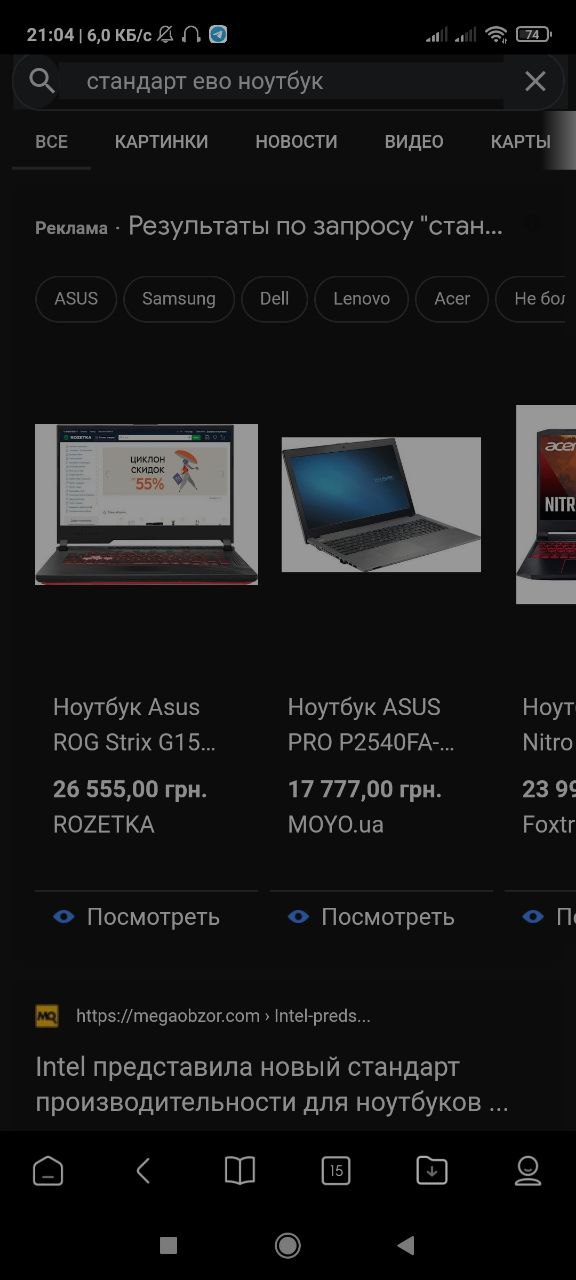
Task: Go back using the bottom bar arrow
Action: coord(143,1170)
